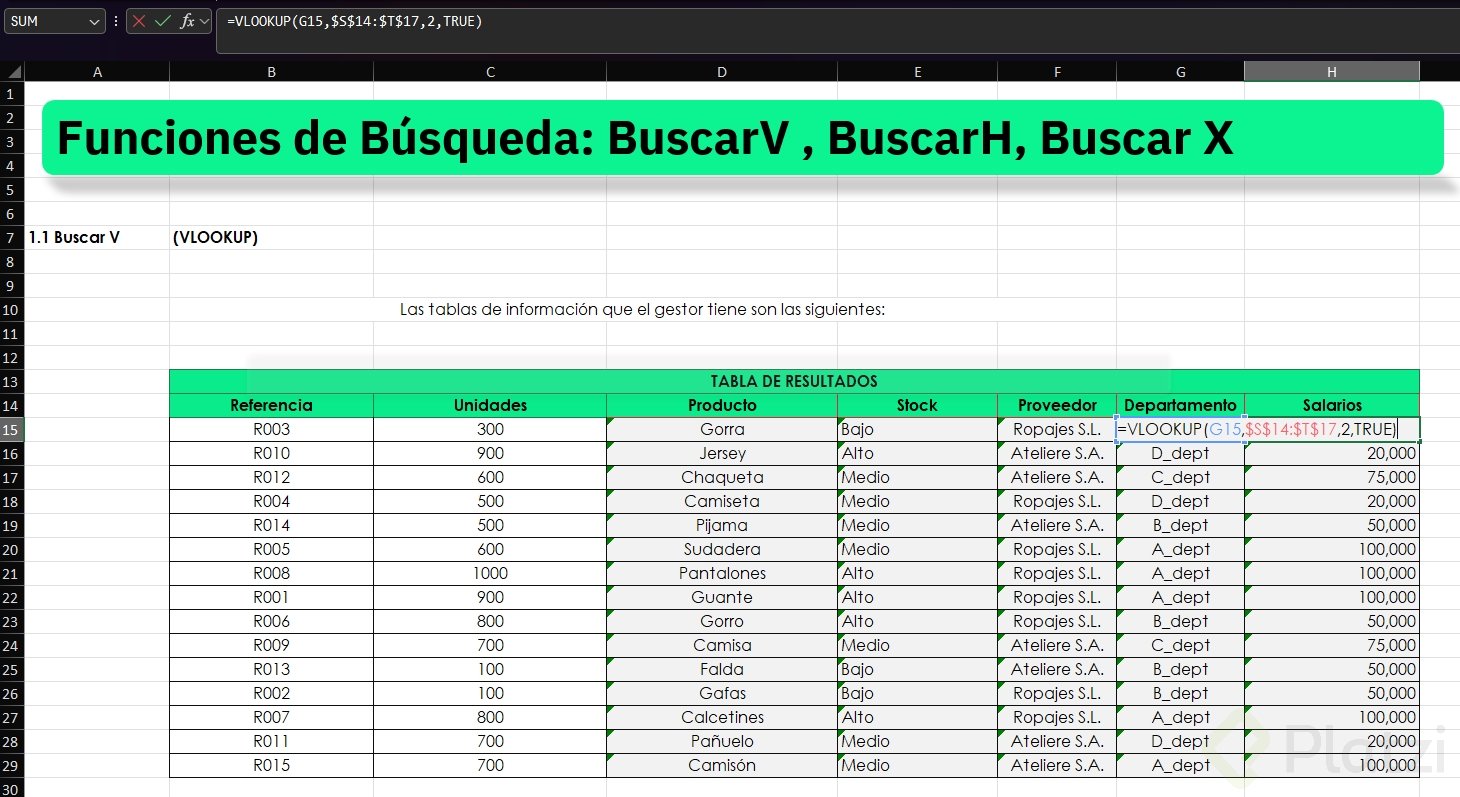Confirm the formula with the checkmark icon
This screenshot has height=797, width=1460.
163,21
